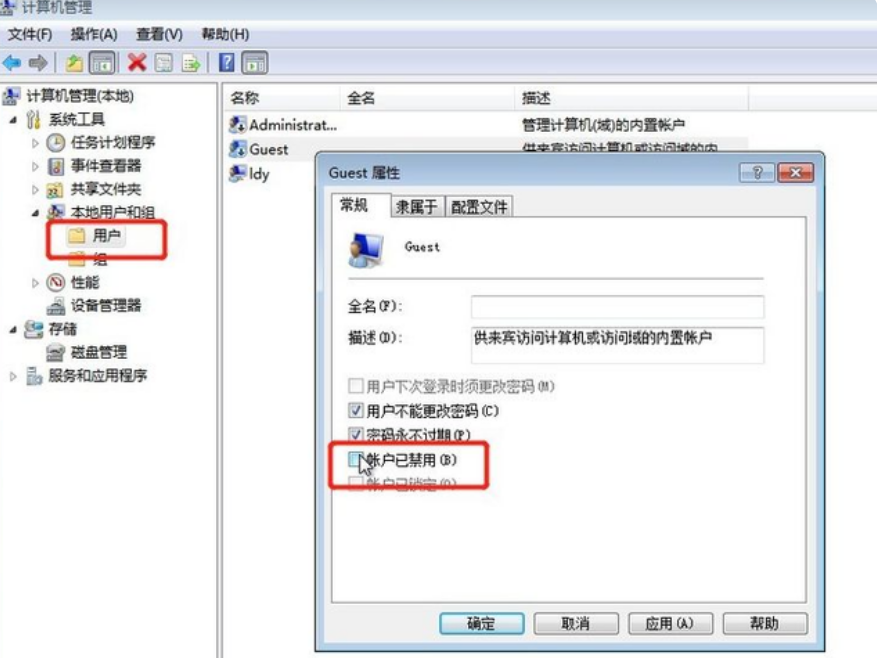
Task: Click the blue Help question mark icon
Action: pos(227,62)
